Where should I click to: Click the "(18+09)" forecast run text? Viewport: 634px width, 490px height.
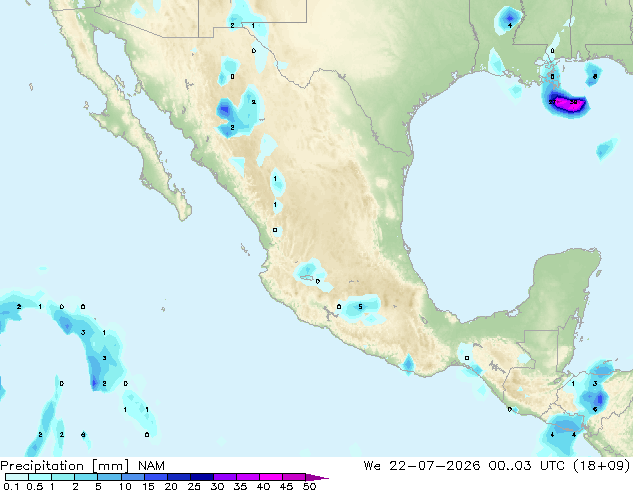tap(602, 466)
